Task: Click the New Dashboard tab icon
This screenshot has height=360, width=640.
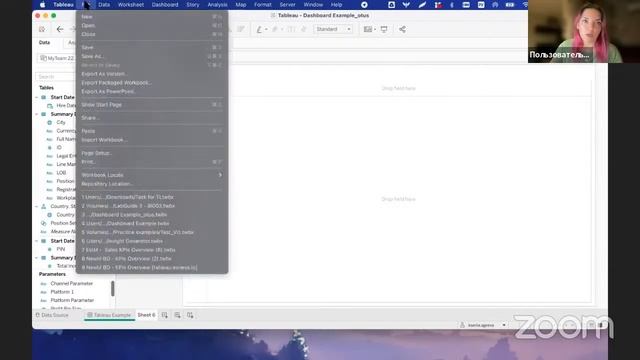Action: point(177,315)
